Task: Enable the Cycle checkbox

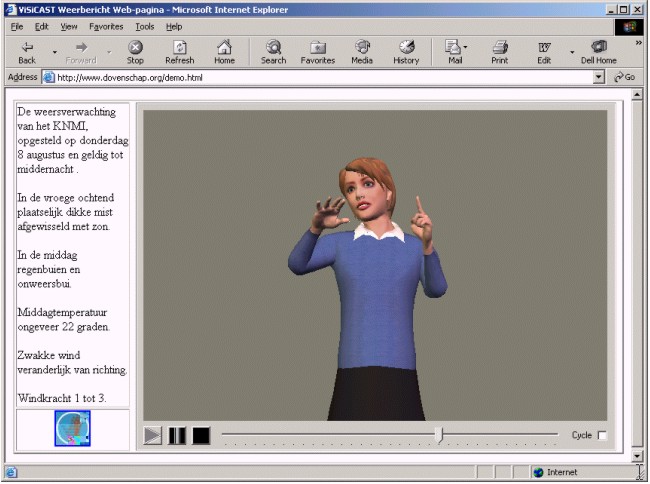Action: pyautogui.click(x=602, y=436)
